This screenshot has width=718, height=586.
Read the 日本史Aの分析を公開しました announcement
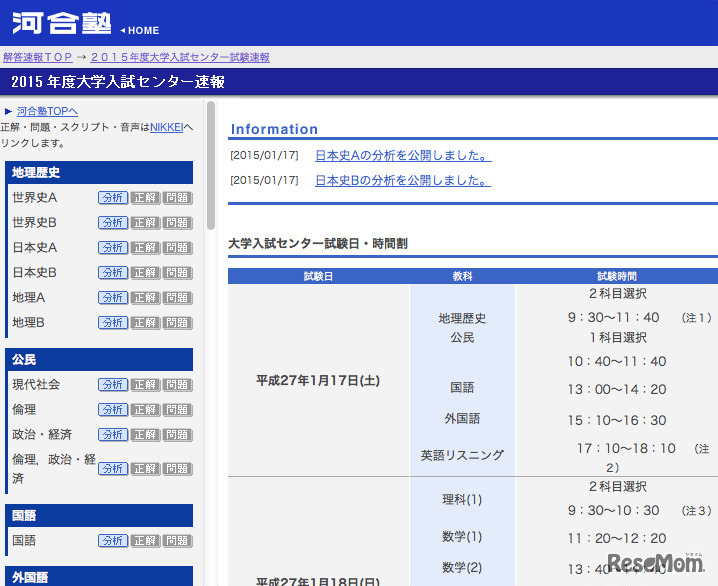[403, 155]
